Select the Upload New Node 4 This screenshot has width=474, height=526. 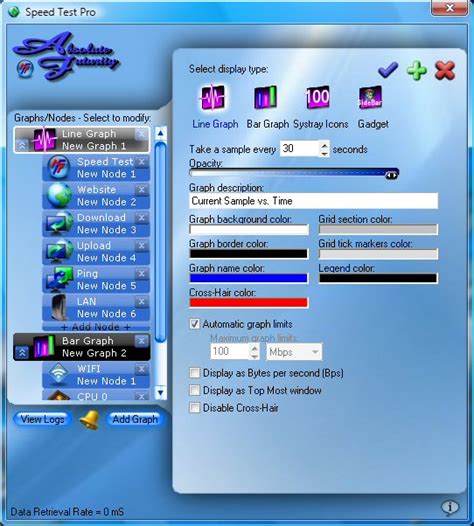tap(96, 252)
